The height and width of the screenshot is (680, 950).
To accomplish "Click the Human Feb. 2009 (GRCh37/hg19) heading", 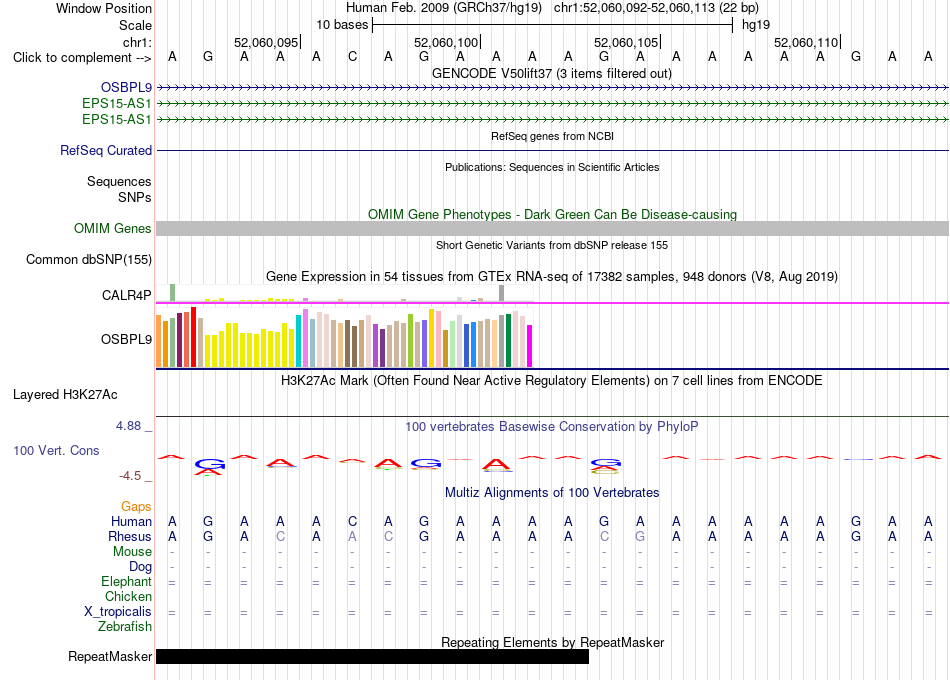I will (443, 8).
